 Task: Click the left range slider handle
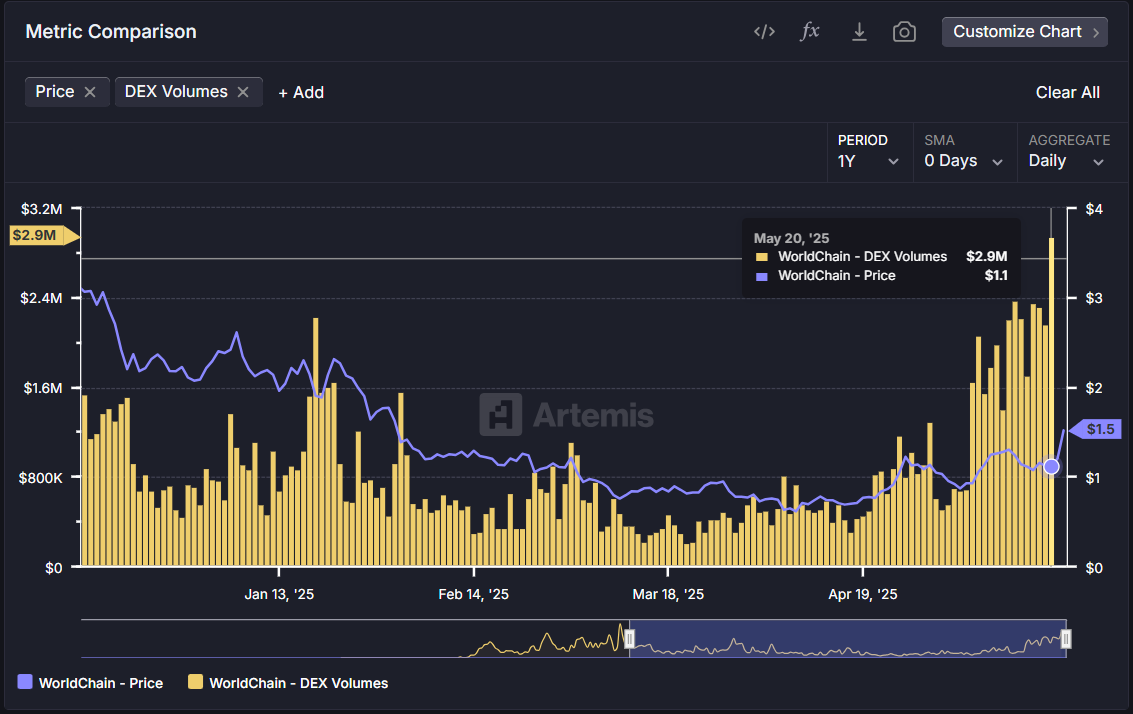[629, 639]
